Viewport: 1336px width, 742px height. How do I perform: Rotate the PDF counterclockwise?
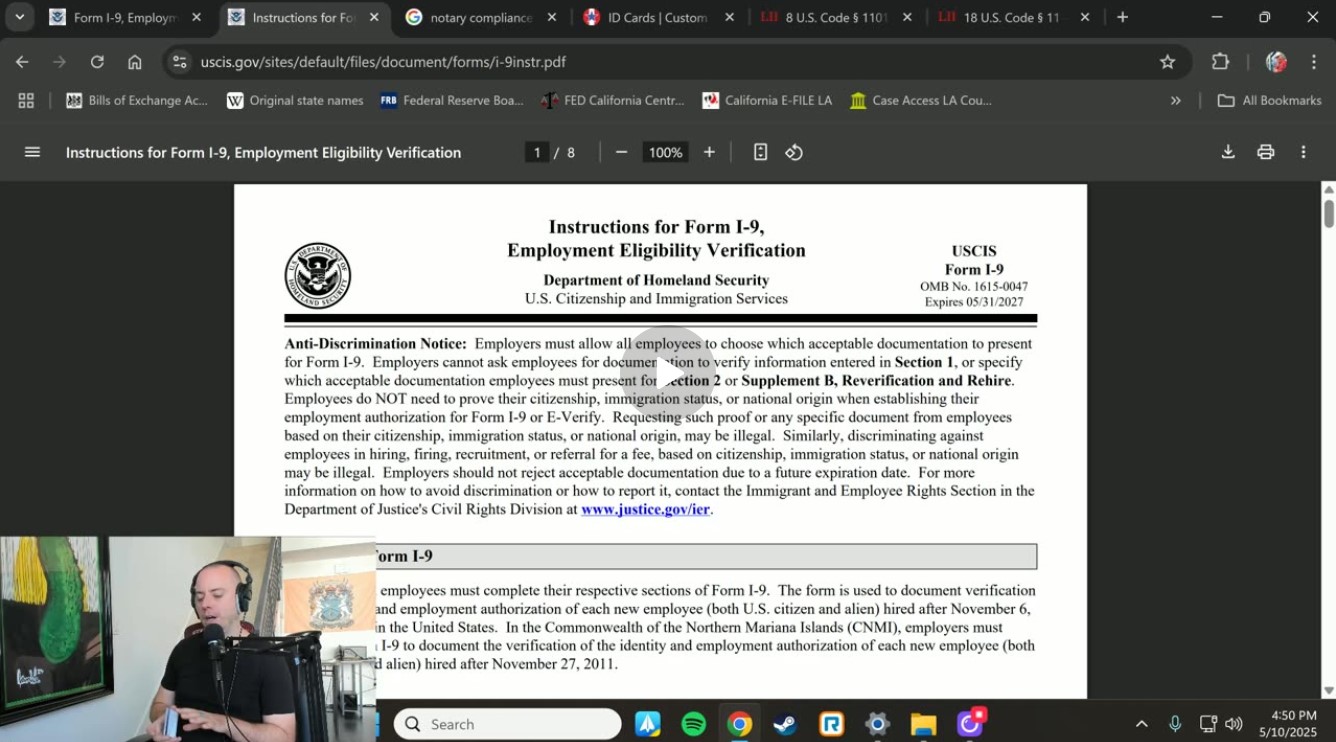[794, 152]
